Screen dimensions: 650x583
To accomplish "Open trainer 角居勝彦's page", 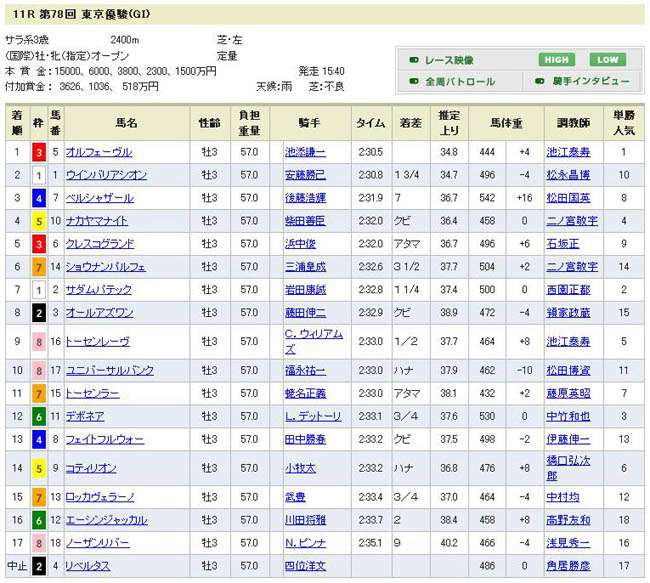I will (x=571, y=566).
